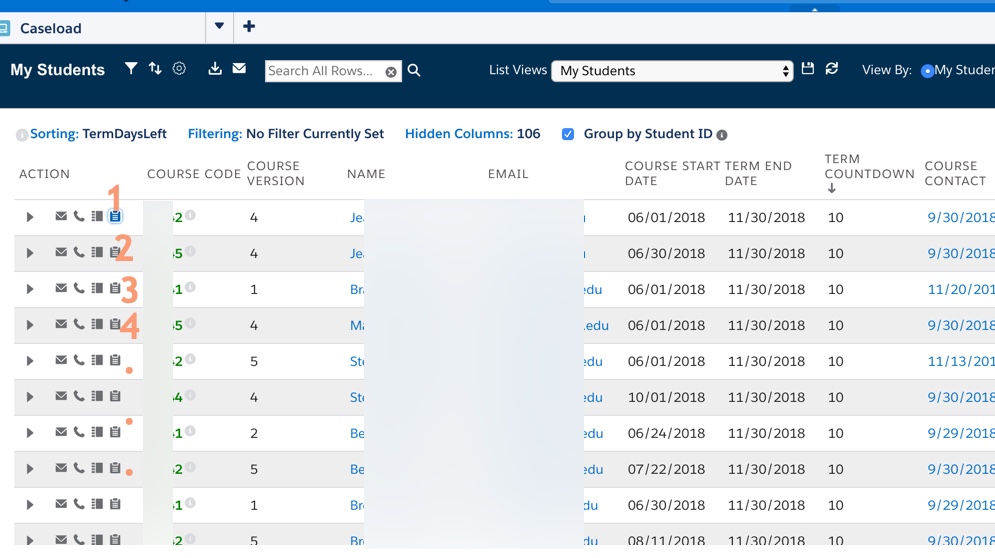The image size is (995, 558).
Task: Click the save list view icon
Action: coord(808,69)
